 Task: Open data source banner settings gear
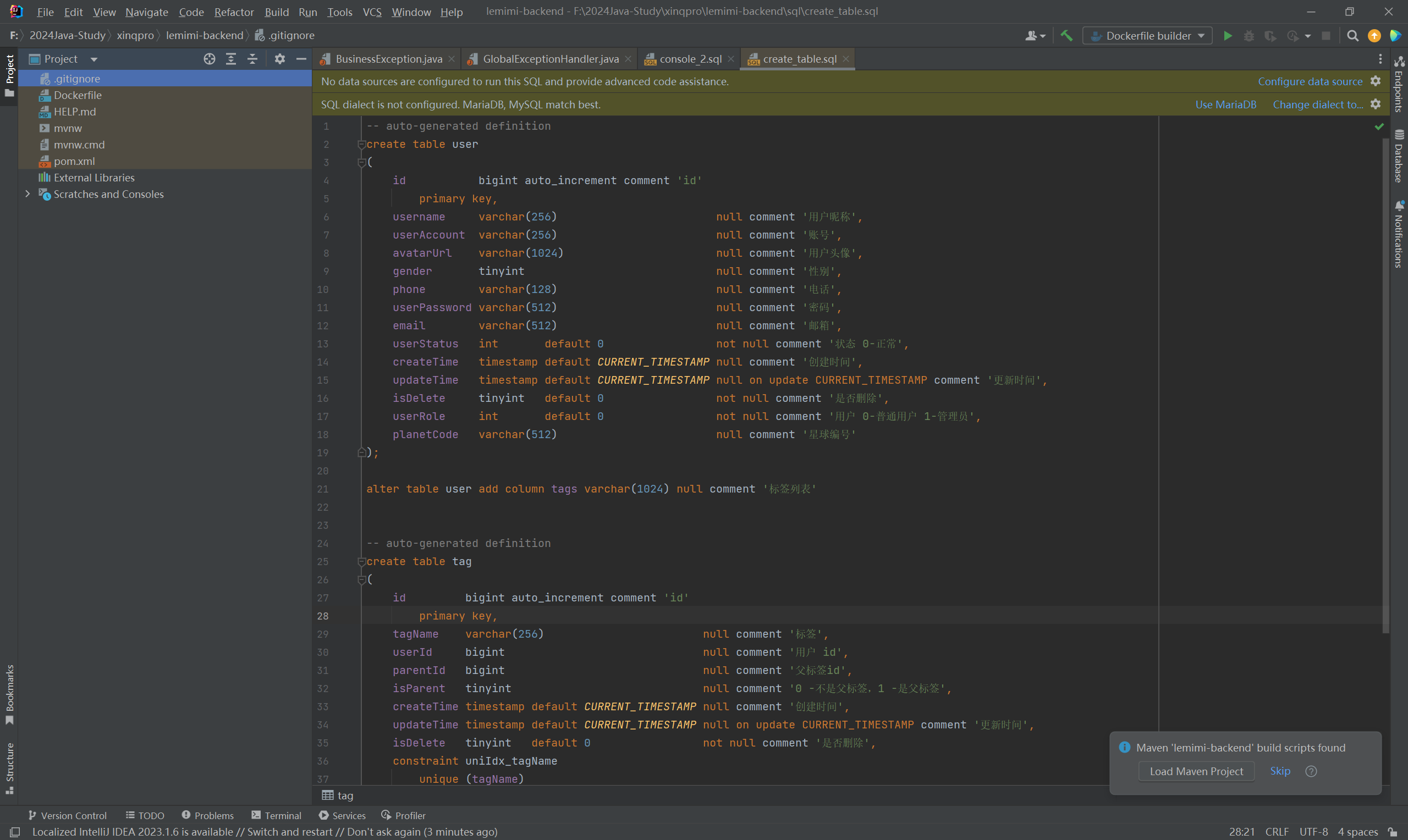(1376, 81)
